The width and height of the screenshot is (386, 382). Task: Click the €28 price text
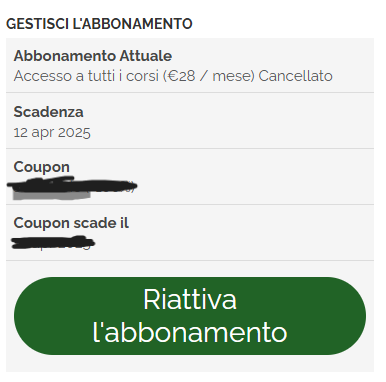tap(181, 76)
